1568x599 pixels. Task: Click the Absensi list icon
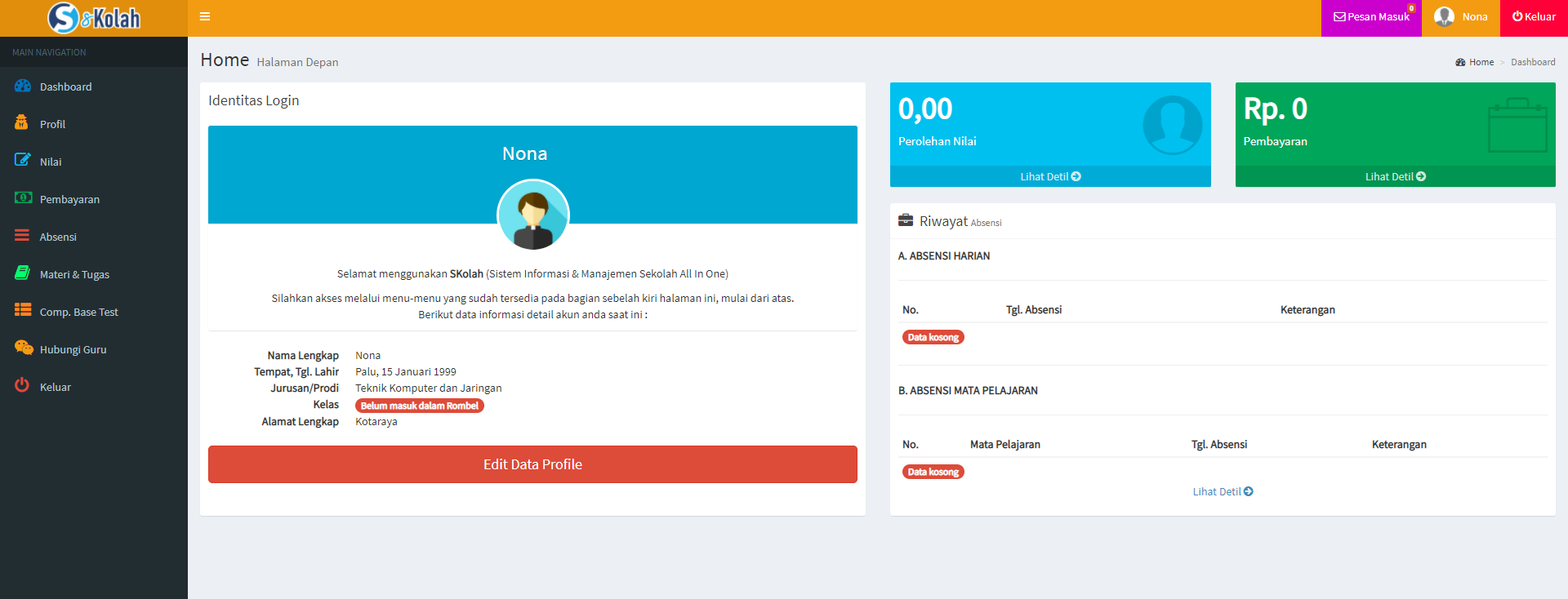click(22, 236)
